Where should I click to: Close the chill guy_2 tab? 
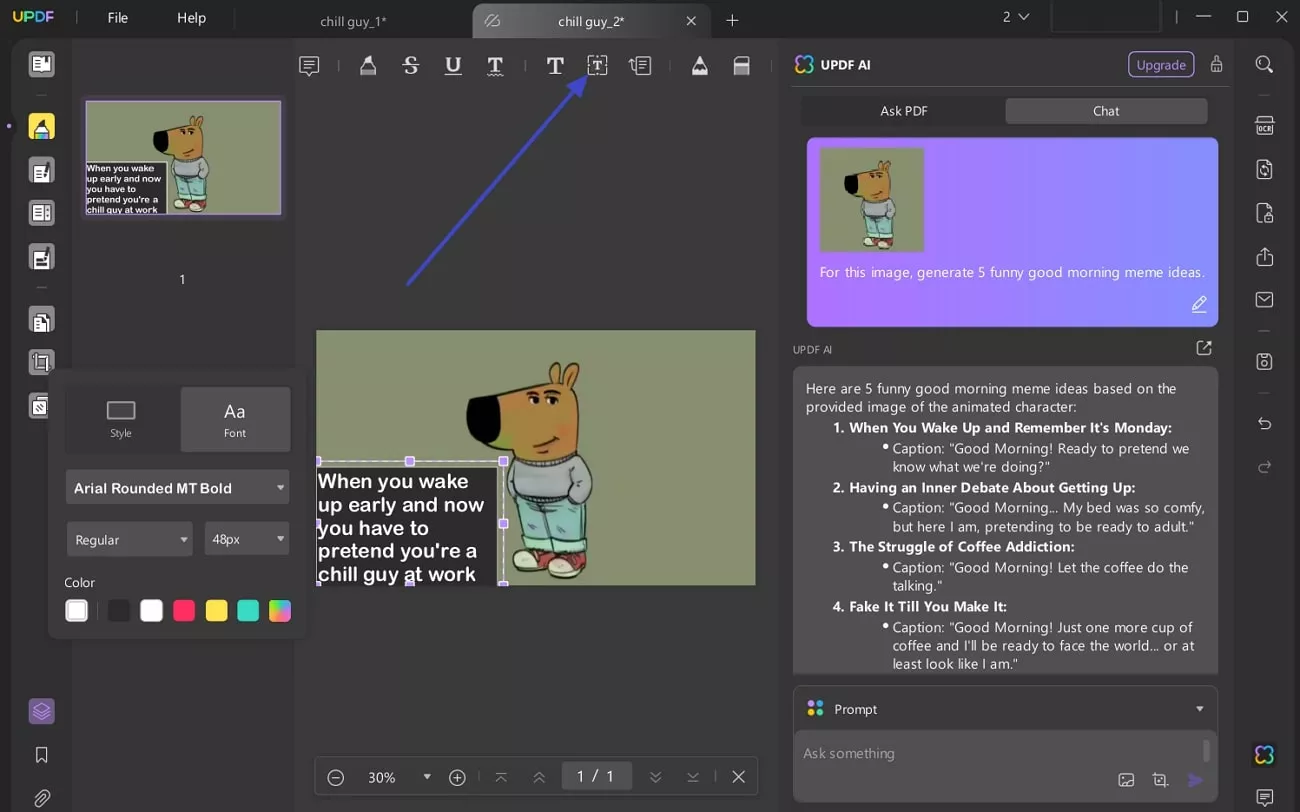691,21
